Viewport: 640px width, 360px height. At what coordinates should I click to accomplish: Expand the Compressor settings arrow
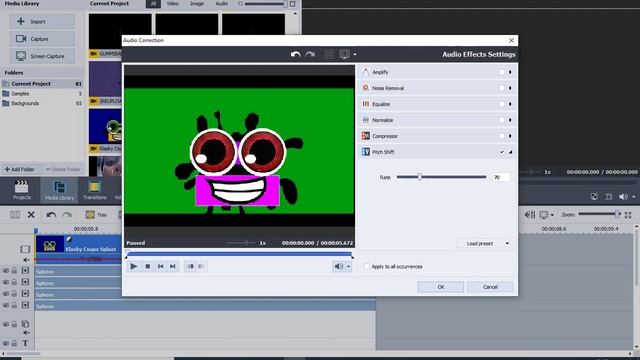tap(510, 136)
